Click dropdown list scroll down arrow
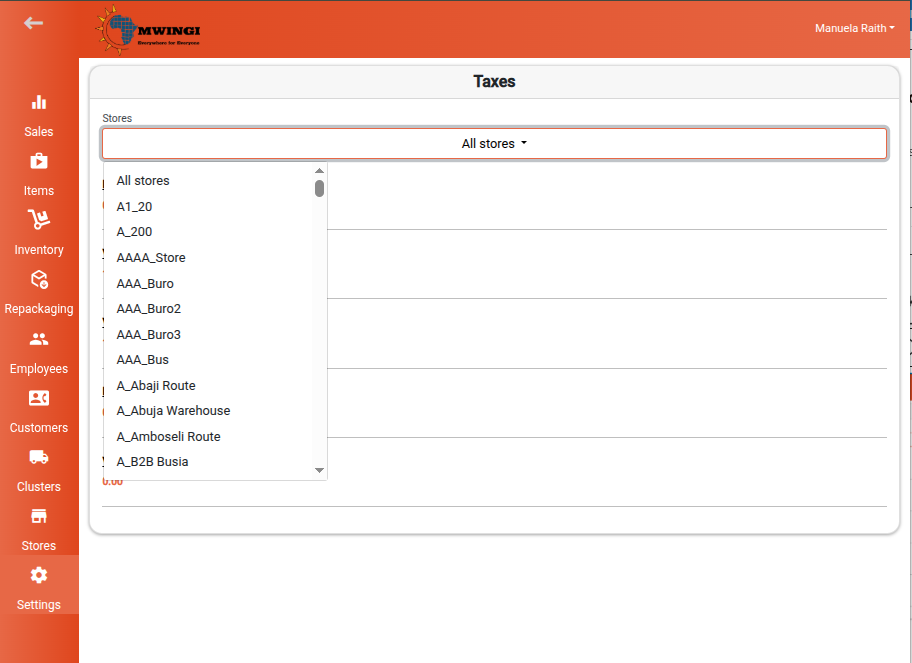Viewport: 912px width, 663px height. click(x=319, y=470)
